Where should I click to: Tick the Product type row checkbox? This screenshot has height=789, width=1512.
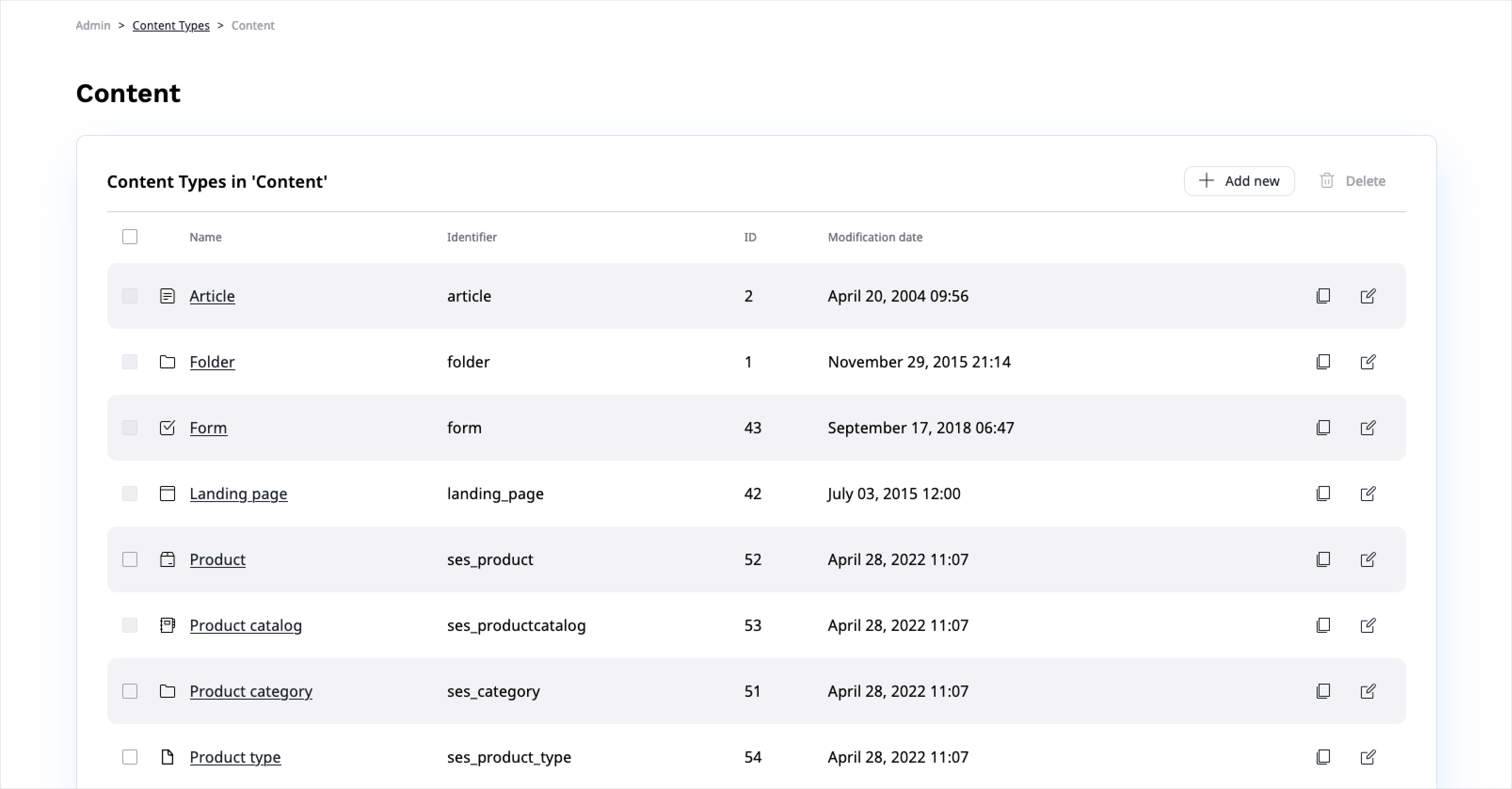130,757
